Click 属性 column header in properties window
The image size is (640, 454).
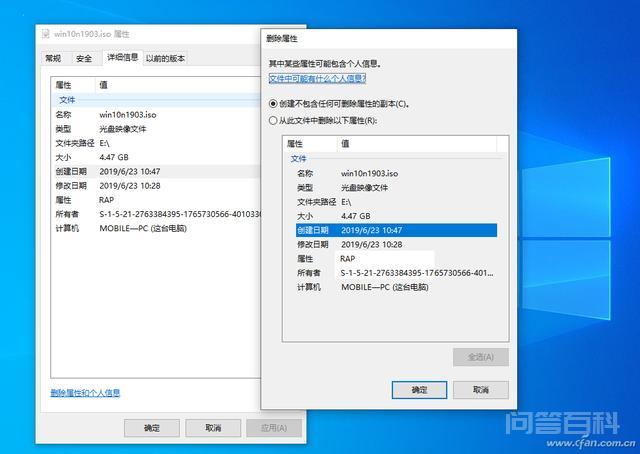click(73, 85)
